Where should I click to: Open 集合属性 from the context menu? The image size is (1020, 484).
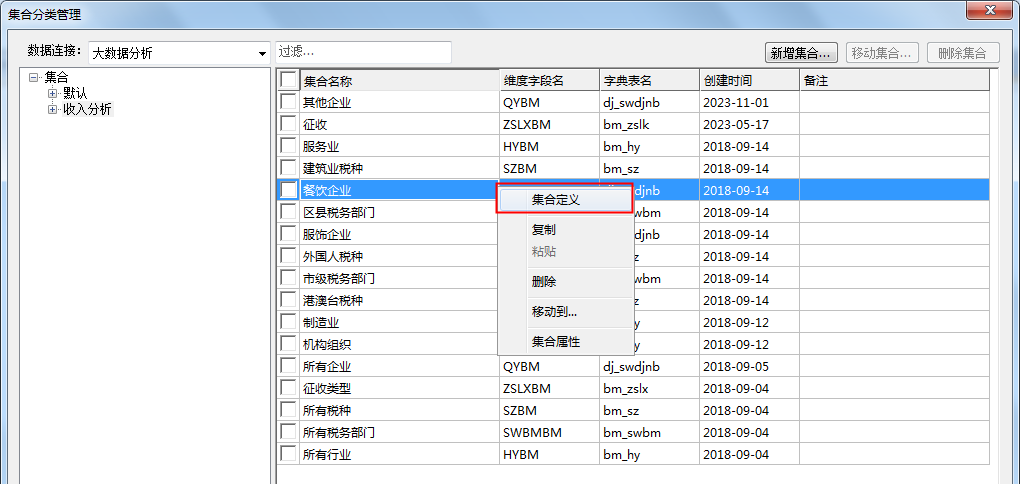pyautogui.click(x=556, y=342)
